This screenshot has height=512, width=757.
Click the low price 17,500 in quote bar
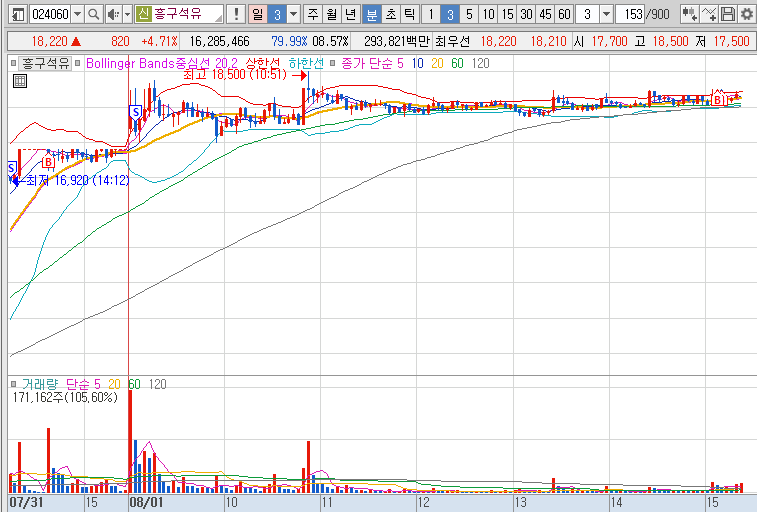pyautogui.click(x=731, y=42)
